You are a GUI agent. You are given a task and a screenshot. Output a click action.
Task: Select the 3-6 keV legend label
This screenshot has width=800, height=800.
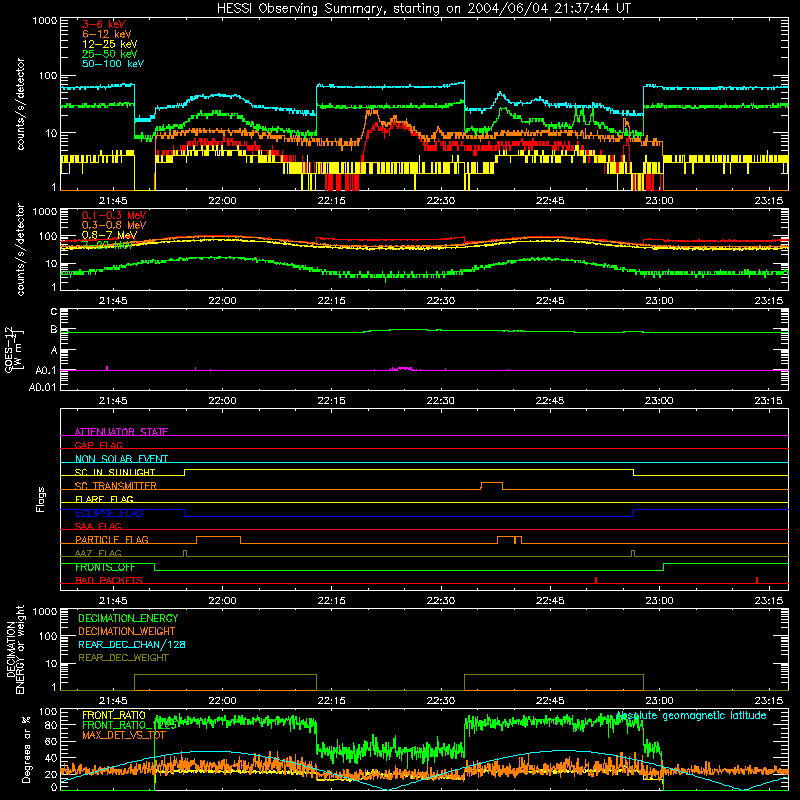[104, 24]
